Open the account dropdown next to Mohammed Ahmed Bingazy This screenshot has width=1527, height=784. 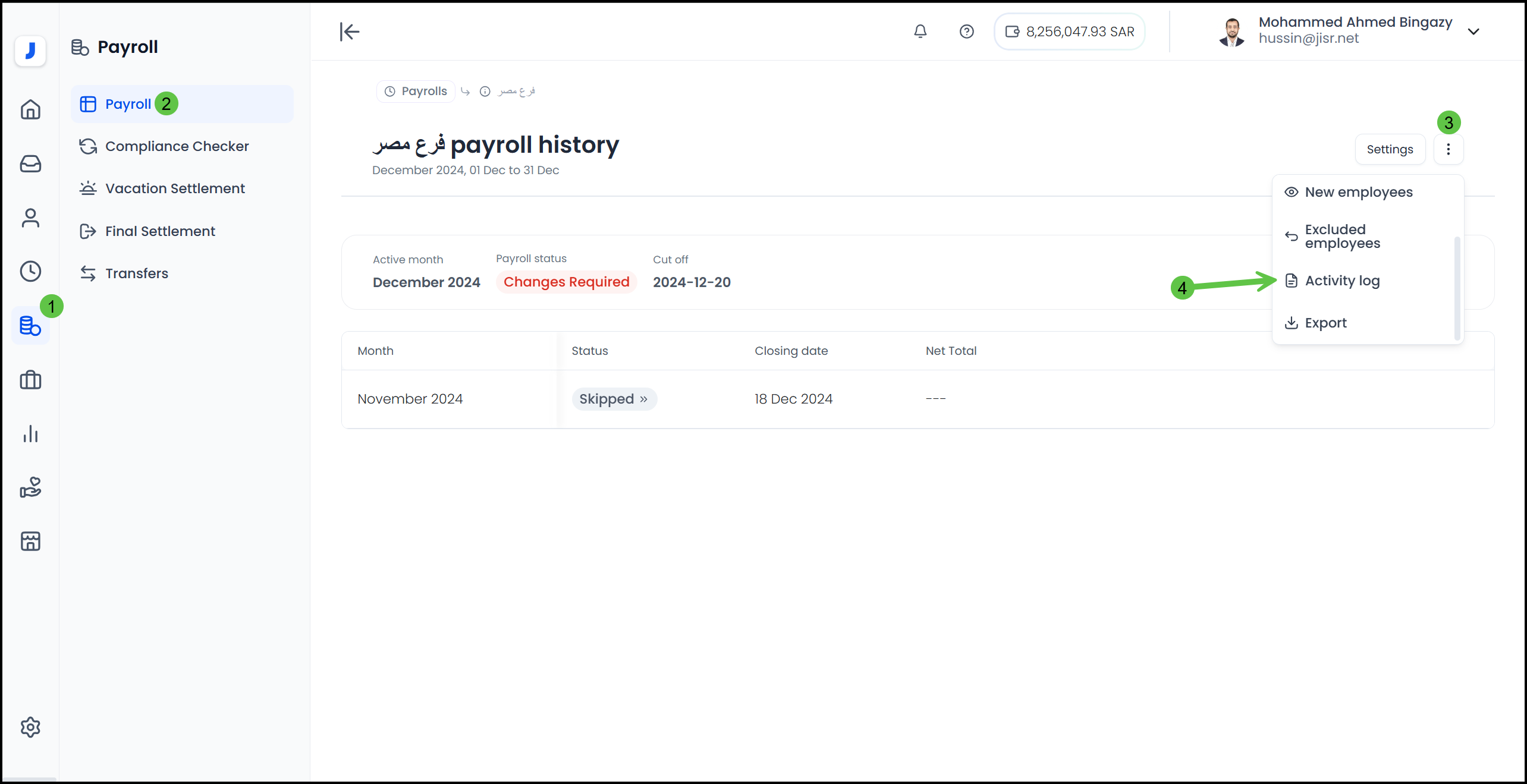coord(1474,31)
